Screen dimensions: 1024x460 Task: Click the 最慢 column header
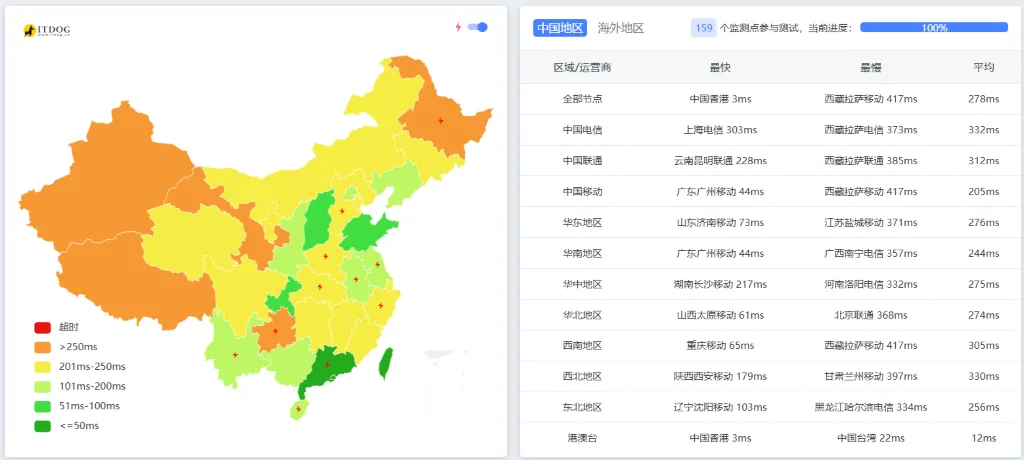tap(871, 67)
